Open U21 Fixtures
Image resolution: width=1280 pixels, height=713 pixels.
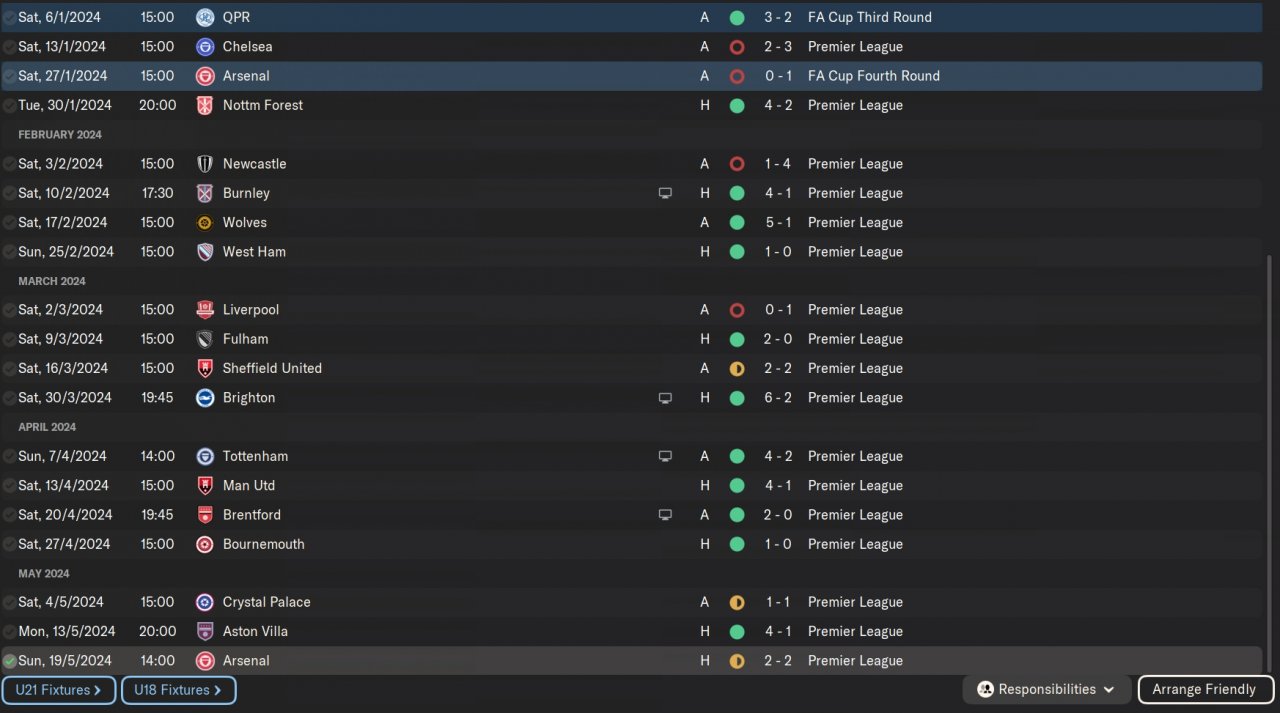tap(58, 690)
